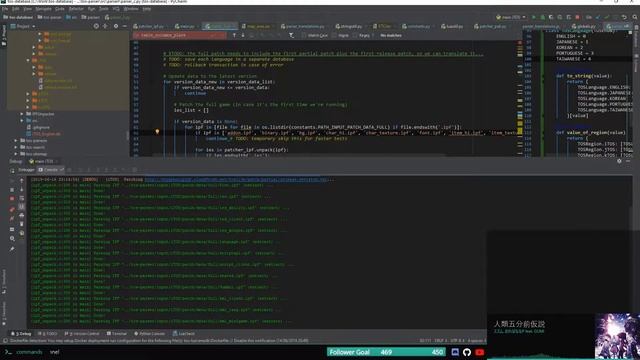
Task: Open the Terminal tool window
Action: [117, 333]
